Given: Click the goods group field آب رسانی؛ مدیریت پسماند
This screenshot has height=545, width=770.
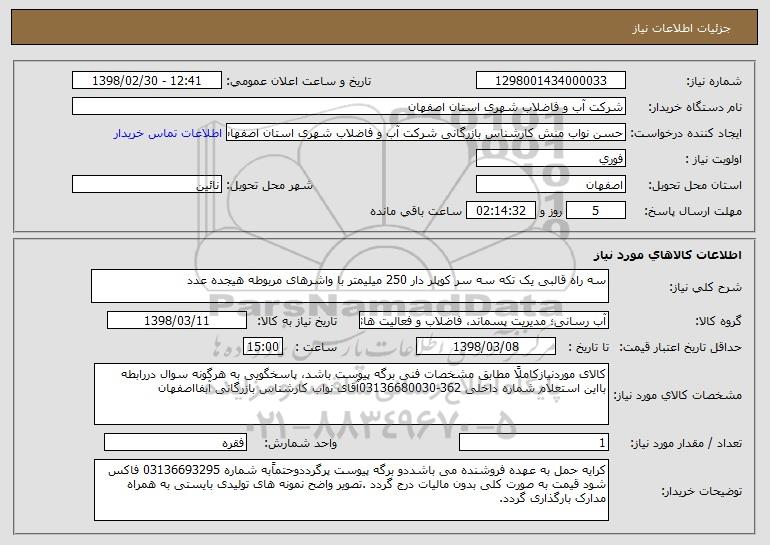Looking at the screenshot, I should coord(484,321).
